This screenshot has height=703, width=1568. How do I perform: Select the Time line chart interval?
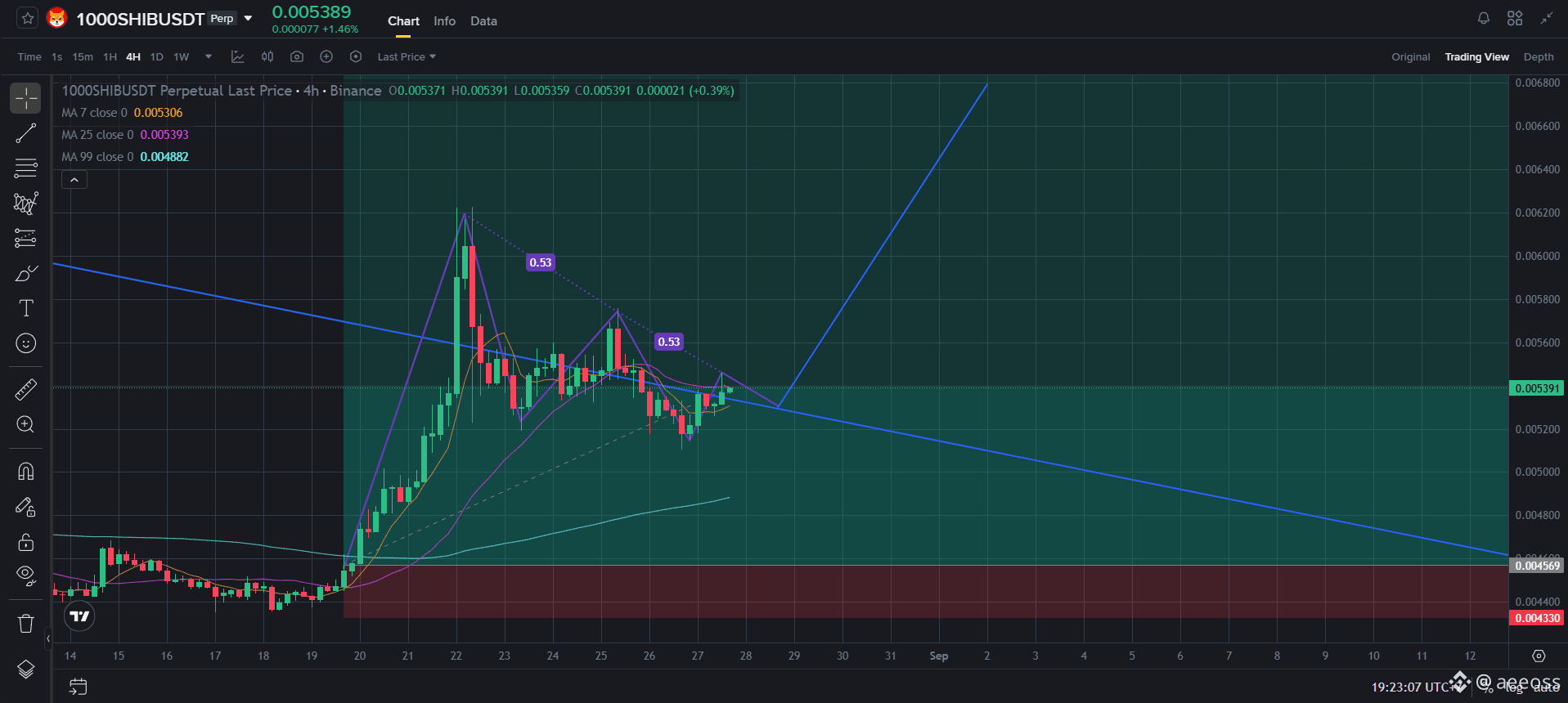pyautogui.click(x=29, y=57)
